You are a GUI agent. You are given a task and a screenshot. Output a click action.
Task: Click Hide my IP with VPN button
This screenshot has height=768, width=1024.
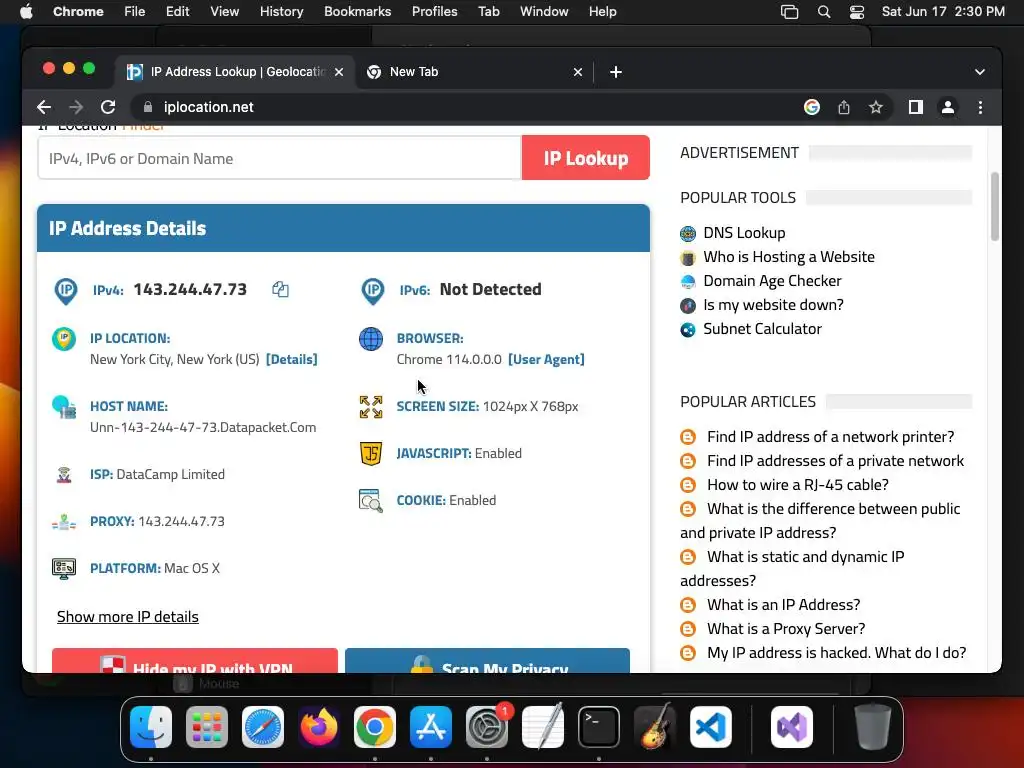coord(195,661)
